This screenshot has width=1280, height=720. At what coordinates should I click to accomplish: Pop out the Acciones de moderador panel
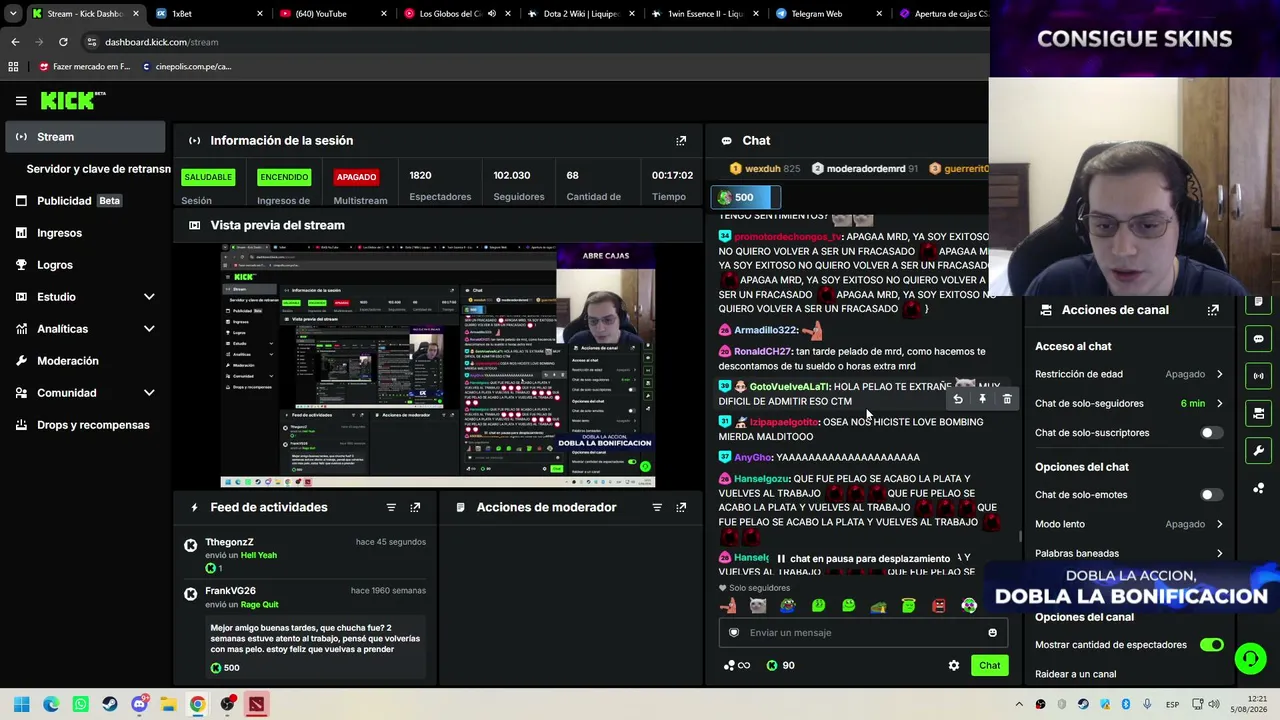click(x=681, y=508)
